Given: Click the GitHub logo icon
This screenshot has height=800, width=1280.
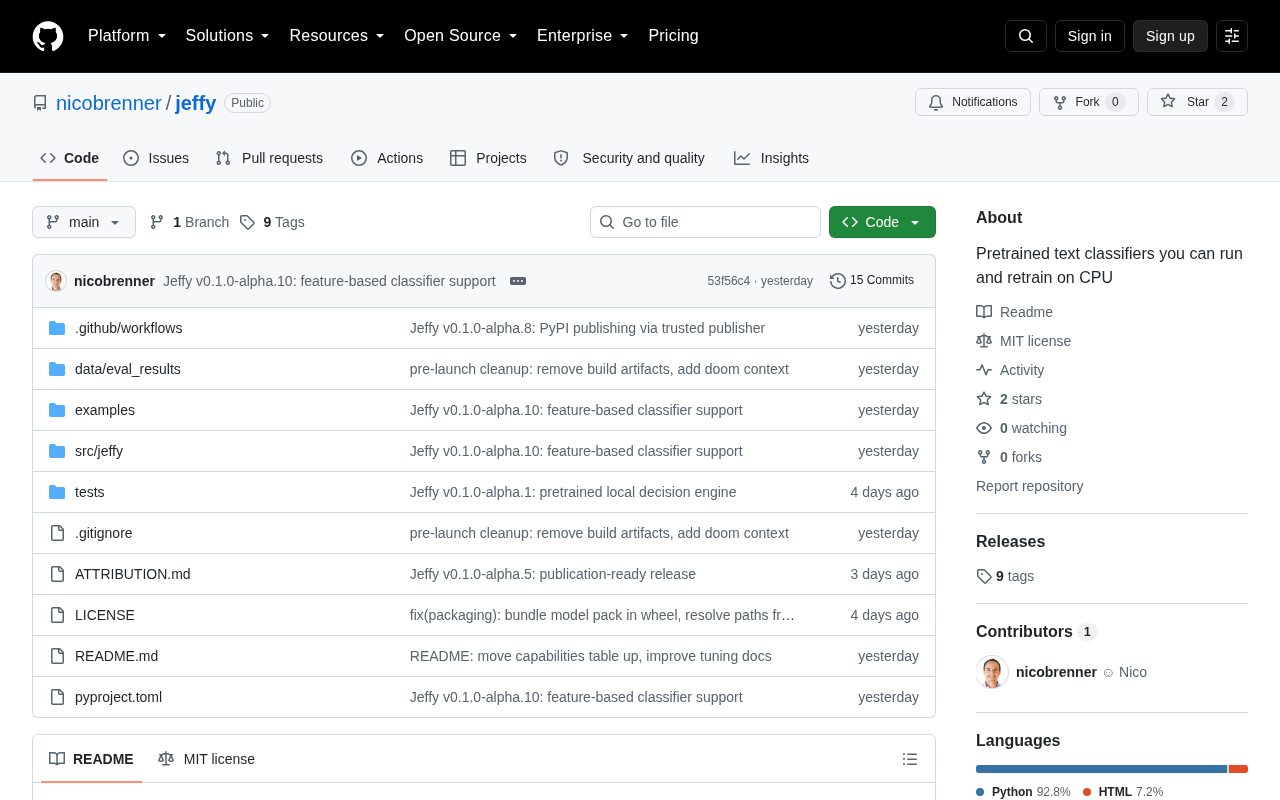Looking at the screenshot, I should 48,36.
